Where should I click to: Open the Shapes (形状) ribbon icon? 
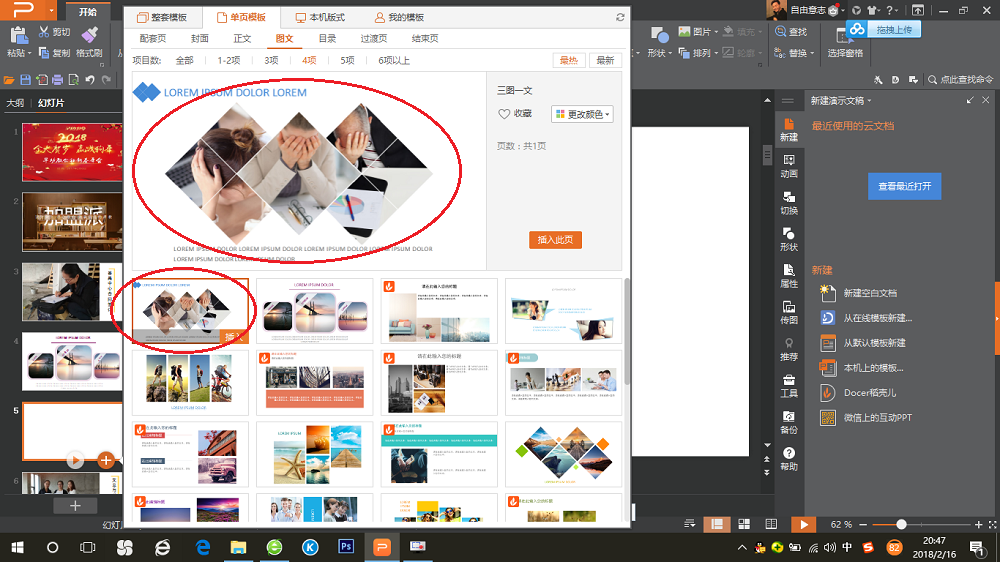(659, 34)
